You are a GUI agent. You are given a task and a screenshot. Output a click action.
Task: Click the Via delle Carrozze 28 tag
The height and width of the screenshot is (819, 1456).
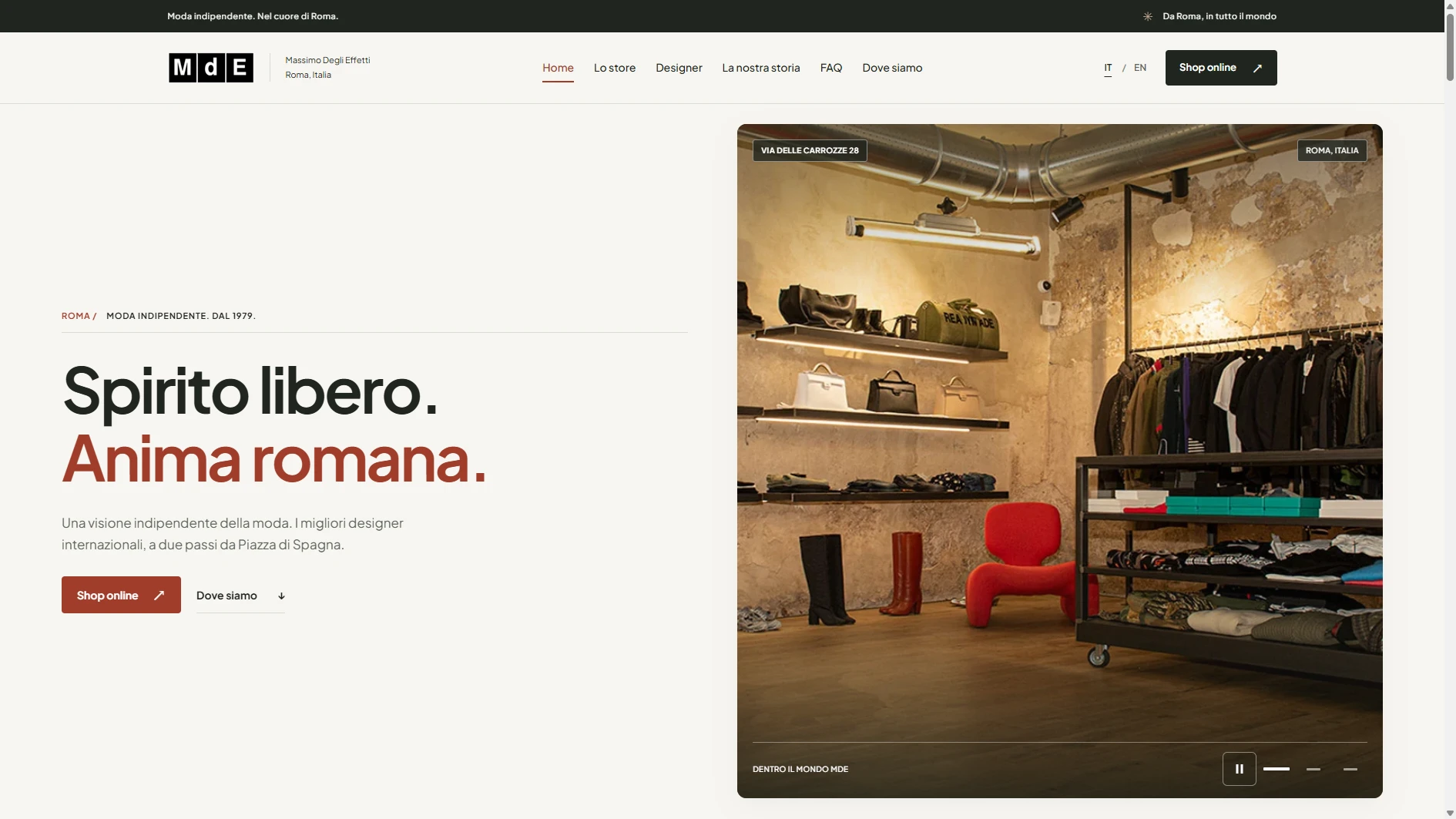(810, 150)
